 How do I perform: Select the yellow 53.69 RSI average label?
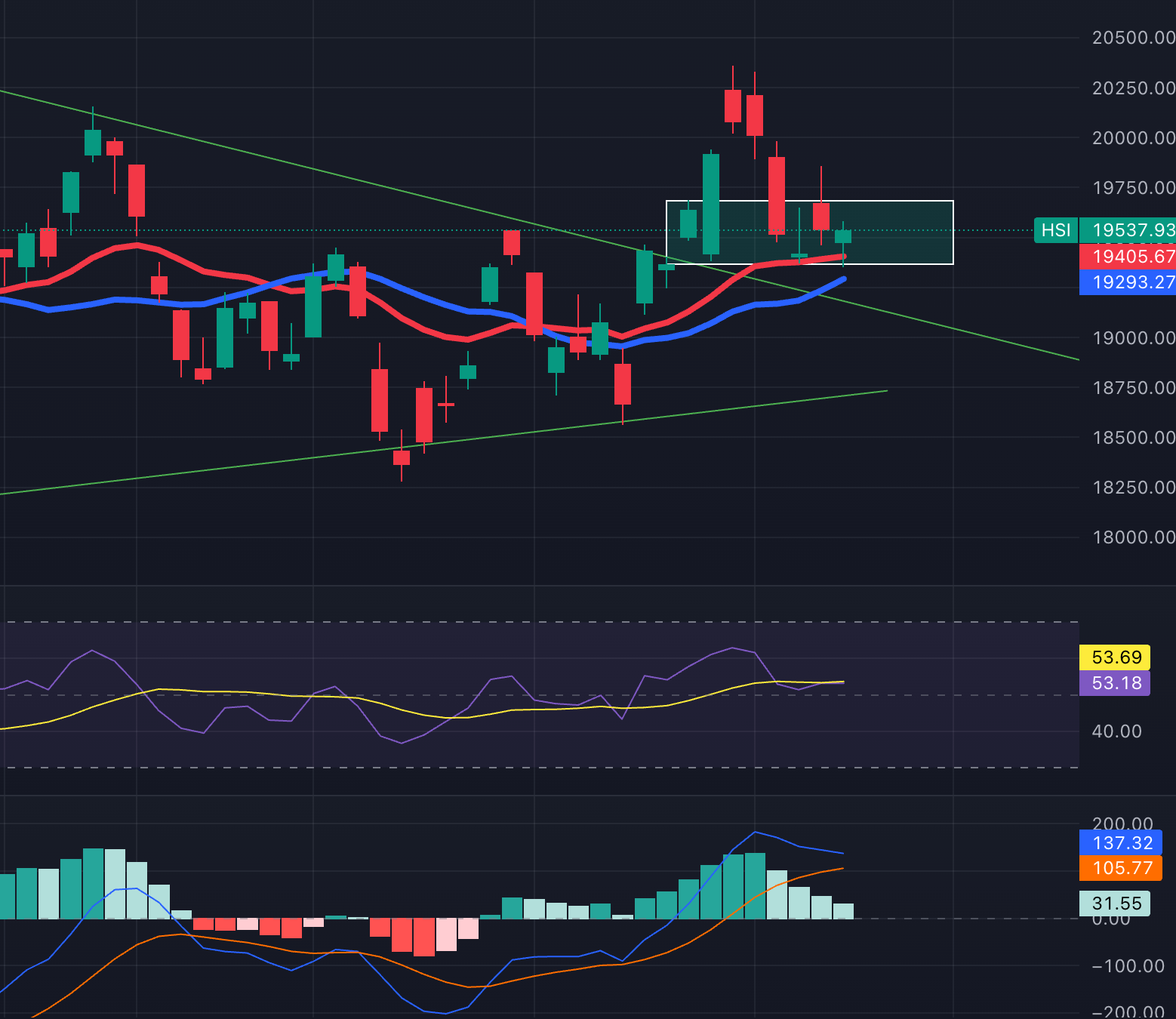[x=1115, y=657]
